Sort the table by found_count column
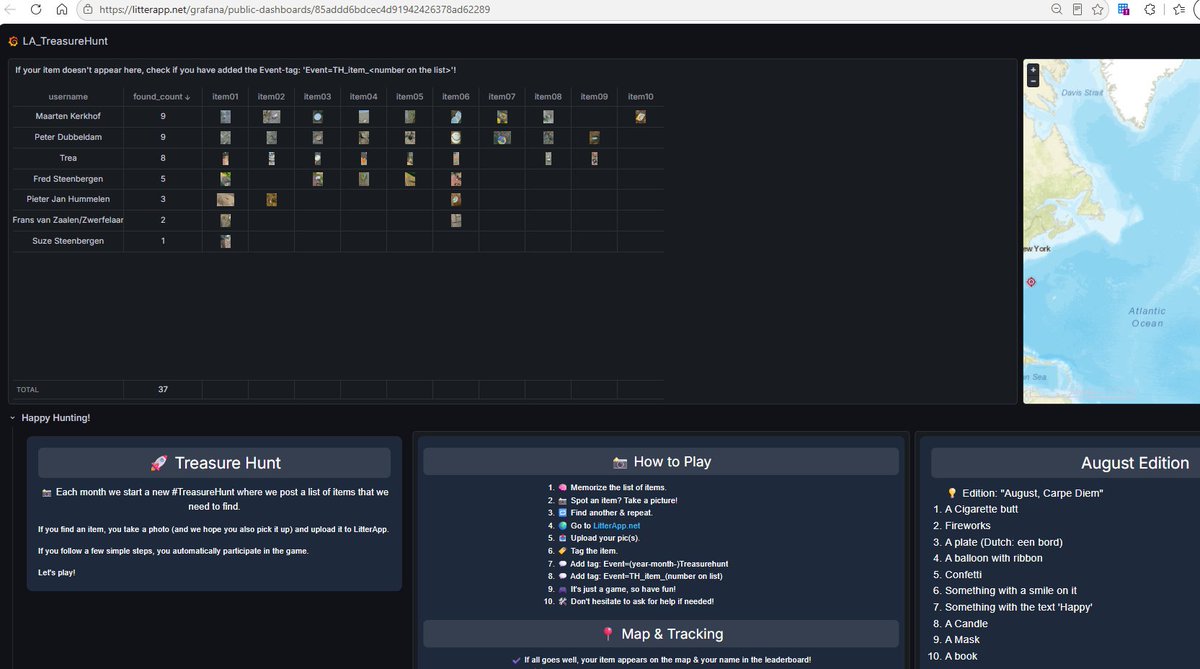Viewport: 1200px width, 669px height. [x=161, y=97]
